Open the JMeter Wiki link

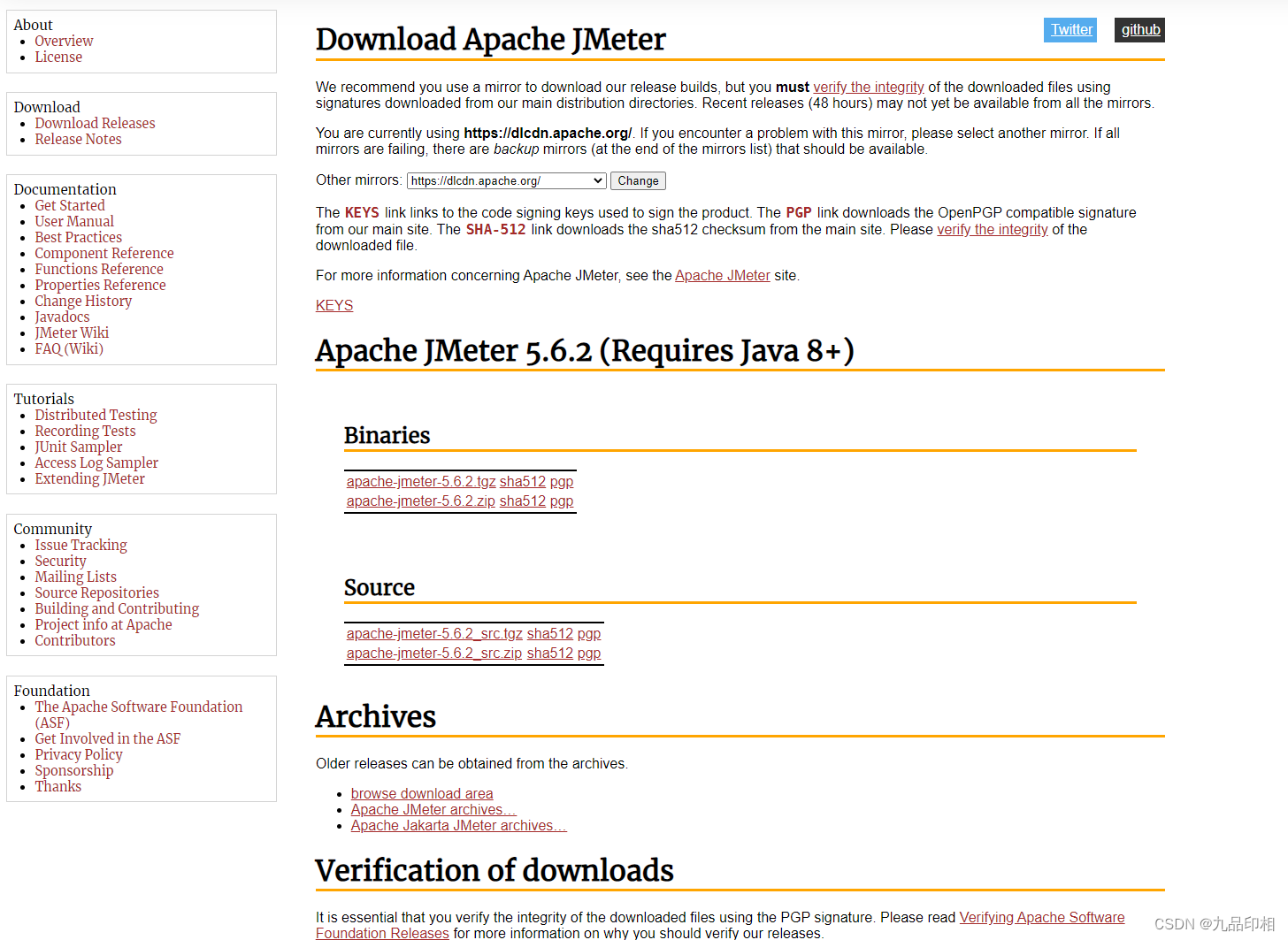click(72, 333)
